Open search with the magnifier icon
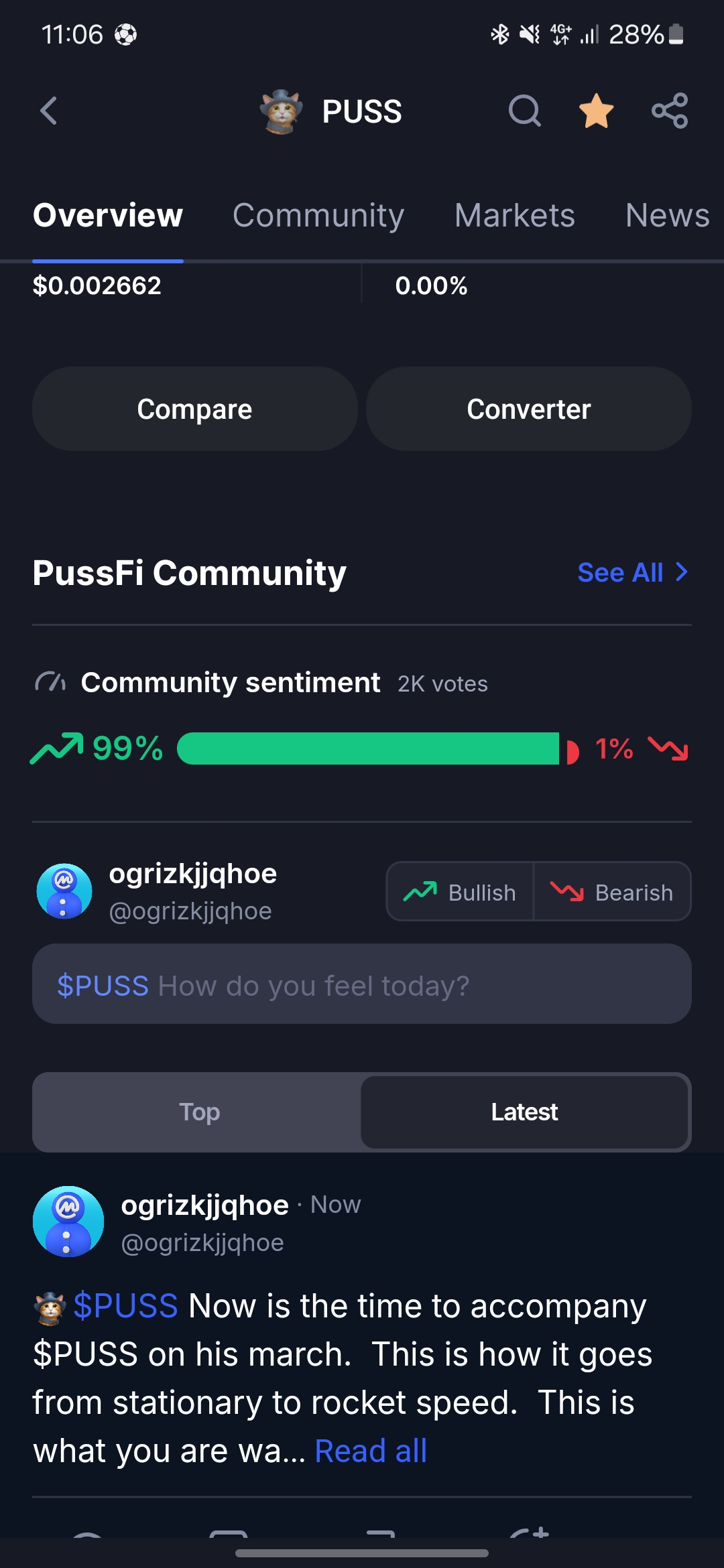 pos(524,111)
